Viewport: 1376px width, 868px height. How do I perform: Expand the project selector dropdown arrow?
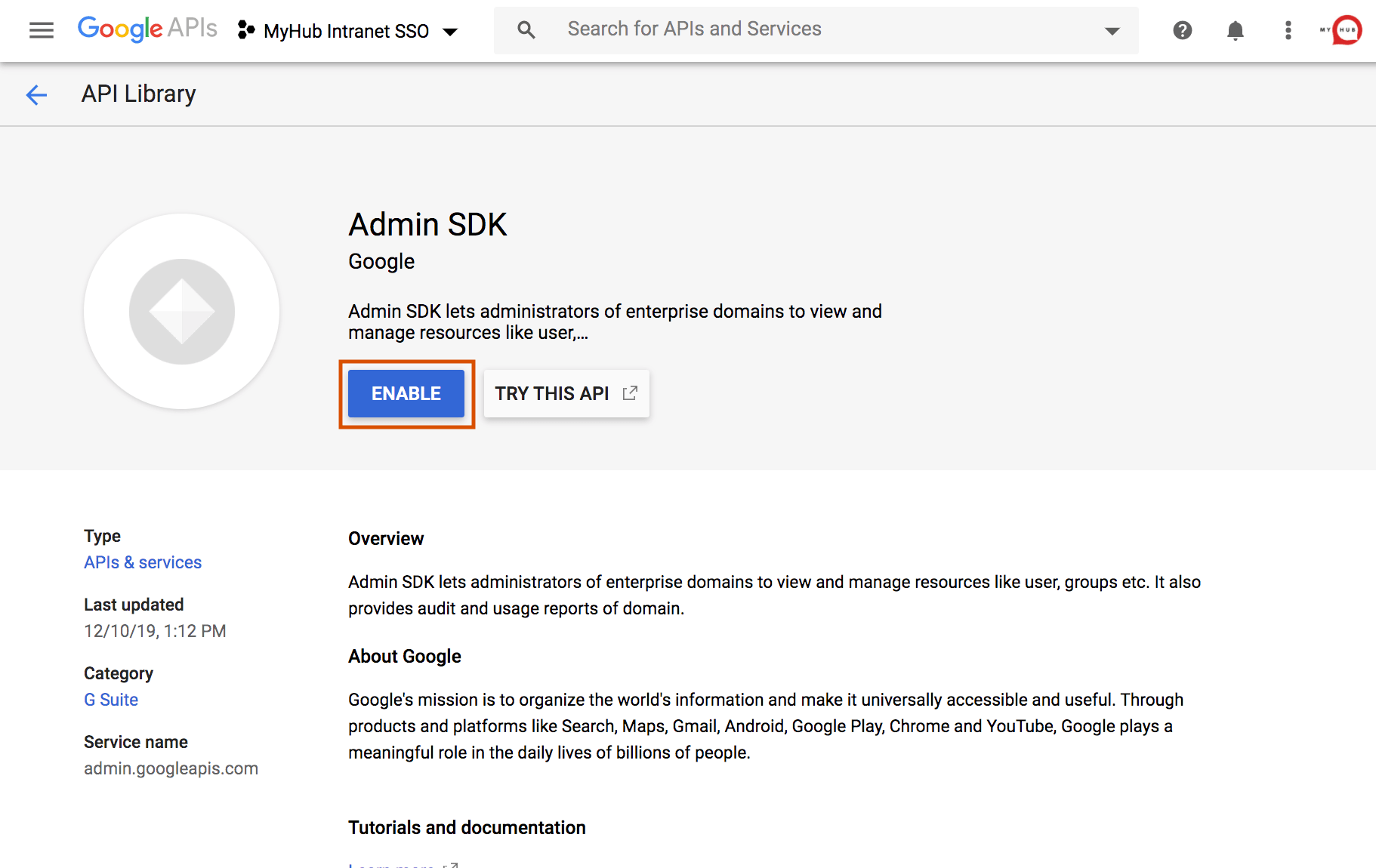451,32
